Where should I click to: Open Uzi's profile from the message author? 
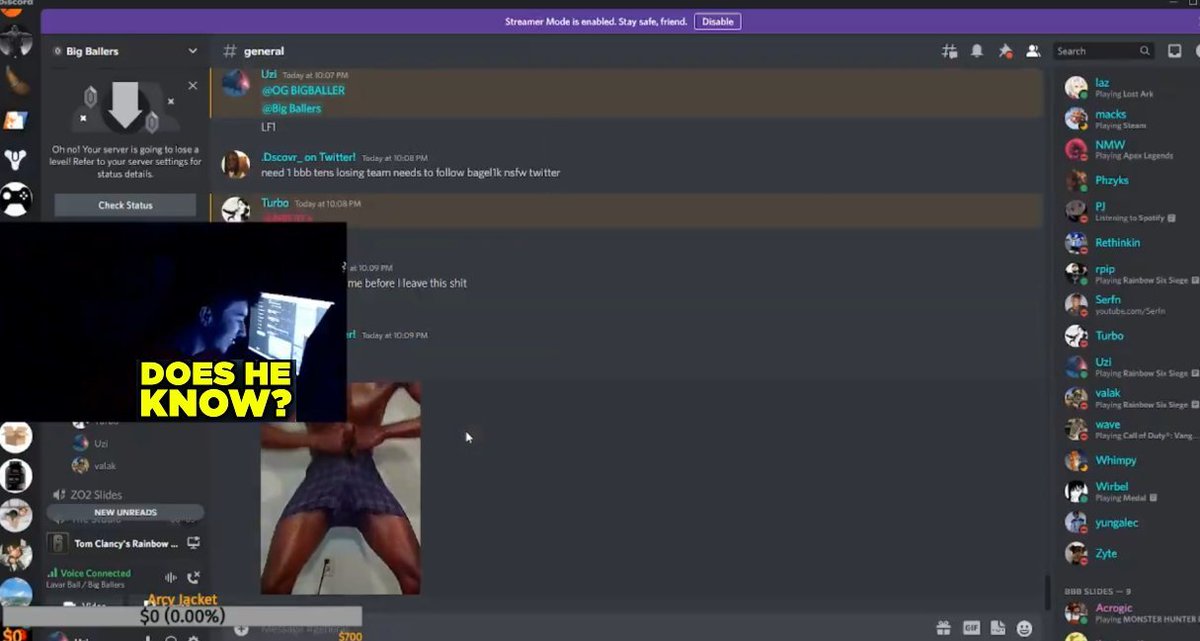tap(269, 74)
